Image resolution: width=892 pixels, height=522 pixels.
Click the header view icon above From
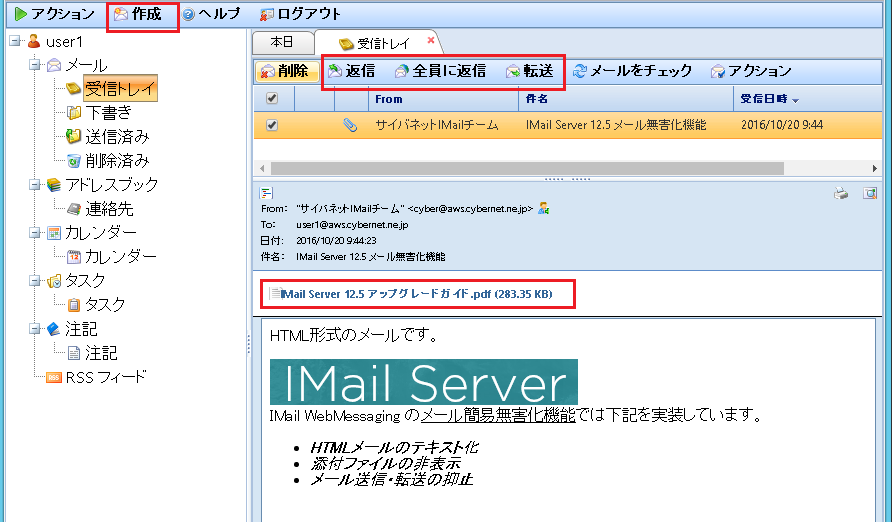tap(266, 193)
